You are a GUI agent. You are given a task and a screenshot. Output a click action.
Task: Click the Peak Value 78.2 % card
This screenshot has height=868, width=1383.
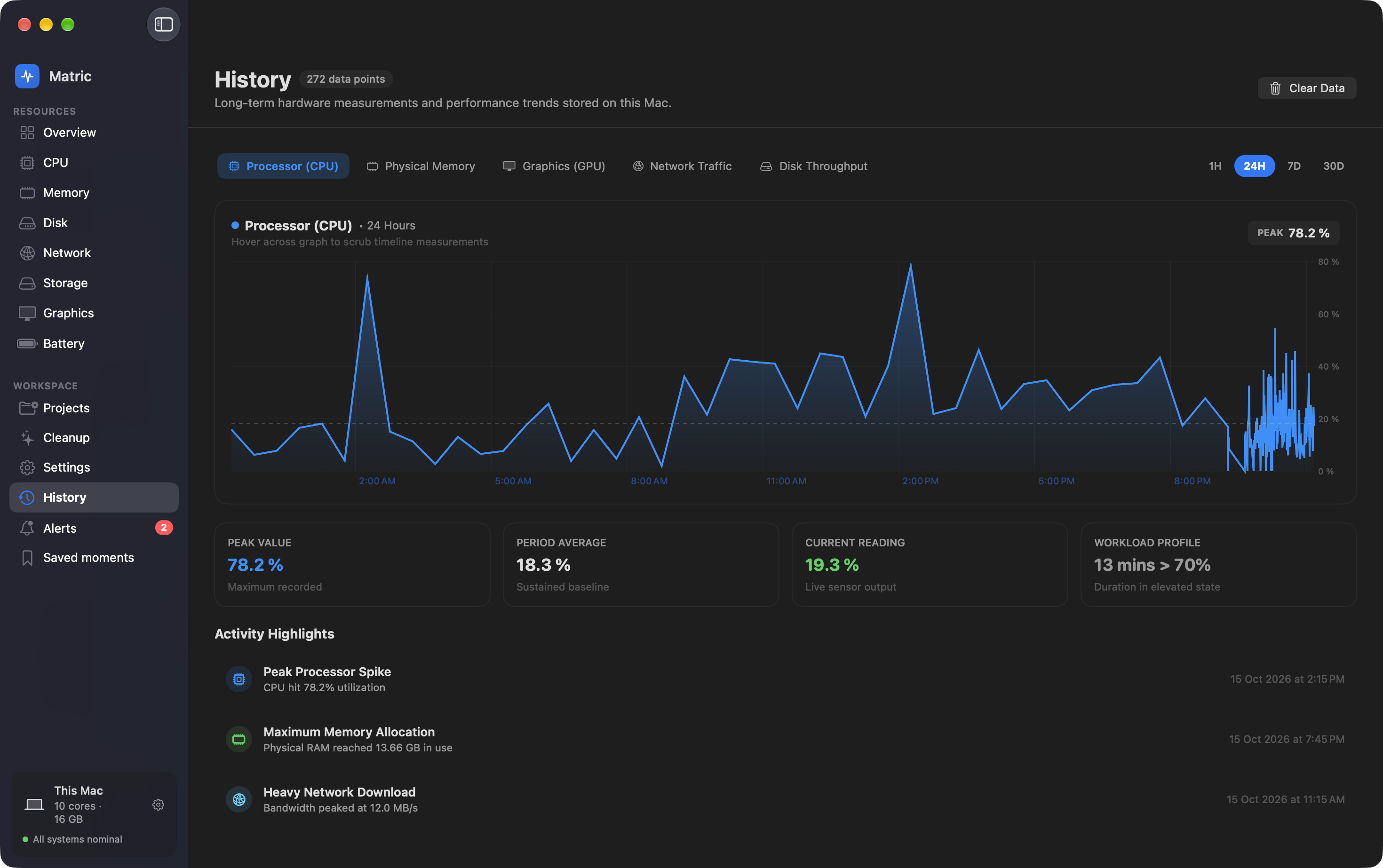pos(352,564)
